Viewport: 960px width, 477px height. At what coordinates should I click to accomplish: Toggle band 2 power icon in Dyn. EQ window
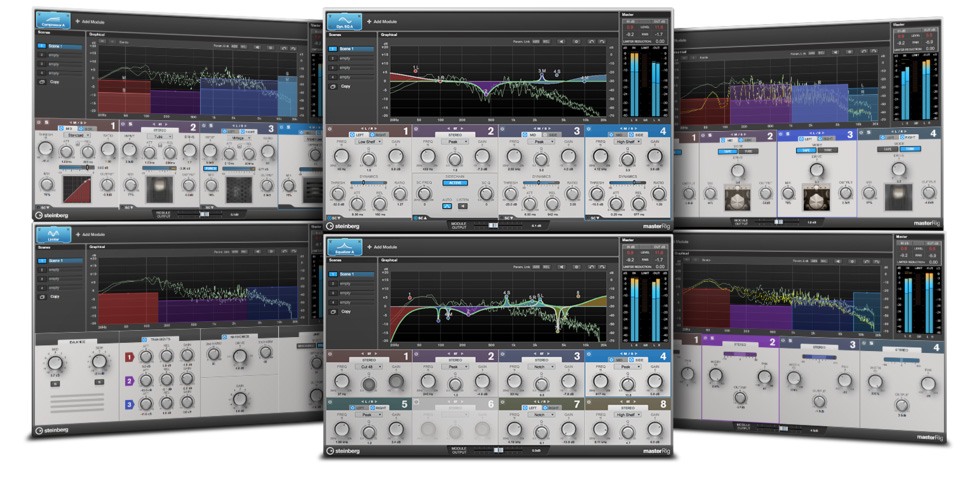(x=416, y=130)
